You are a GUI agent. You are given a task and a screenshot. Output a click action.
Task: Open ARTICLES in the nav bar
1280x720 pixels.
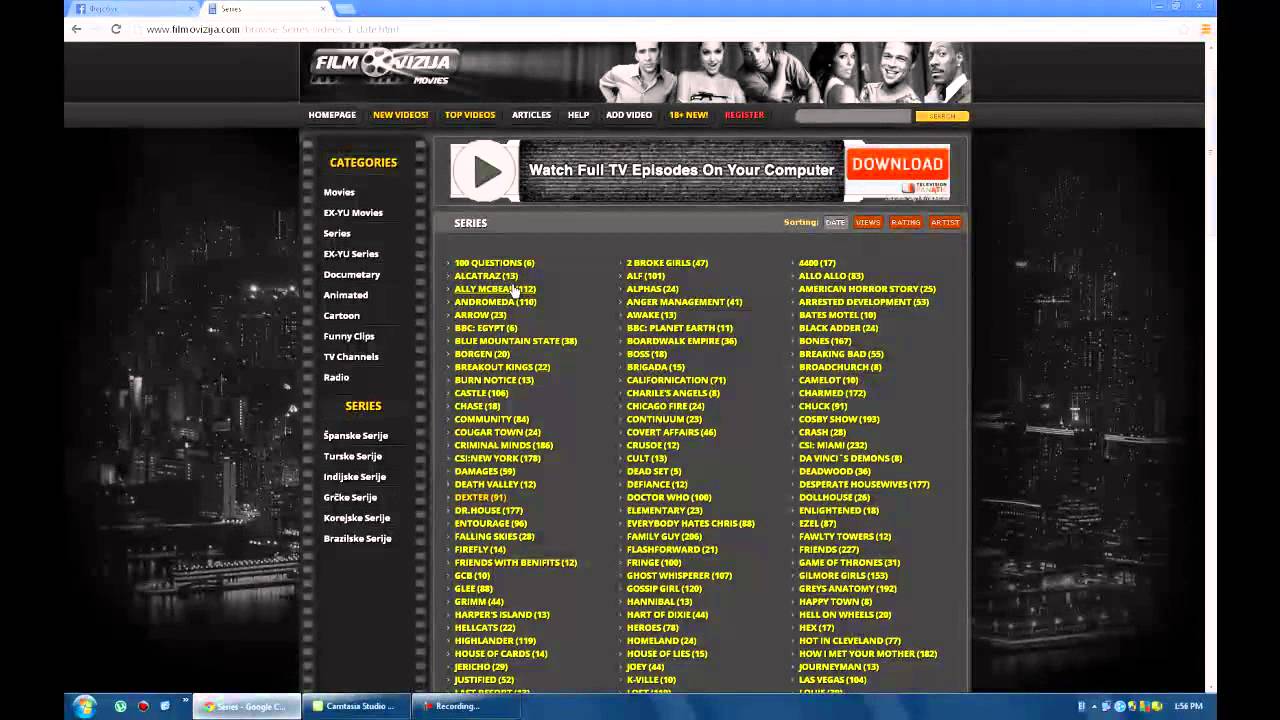[x=531, y=115]
